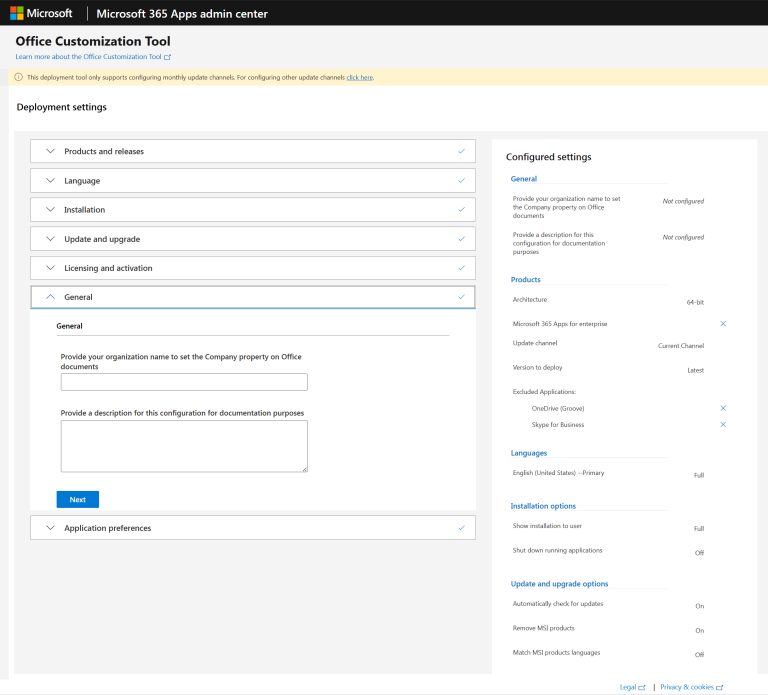This screenshot has height=695, width=768.
Task: Click the 'Match MSI products languages' setting
Action: point(556,652)
